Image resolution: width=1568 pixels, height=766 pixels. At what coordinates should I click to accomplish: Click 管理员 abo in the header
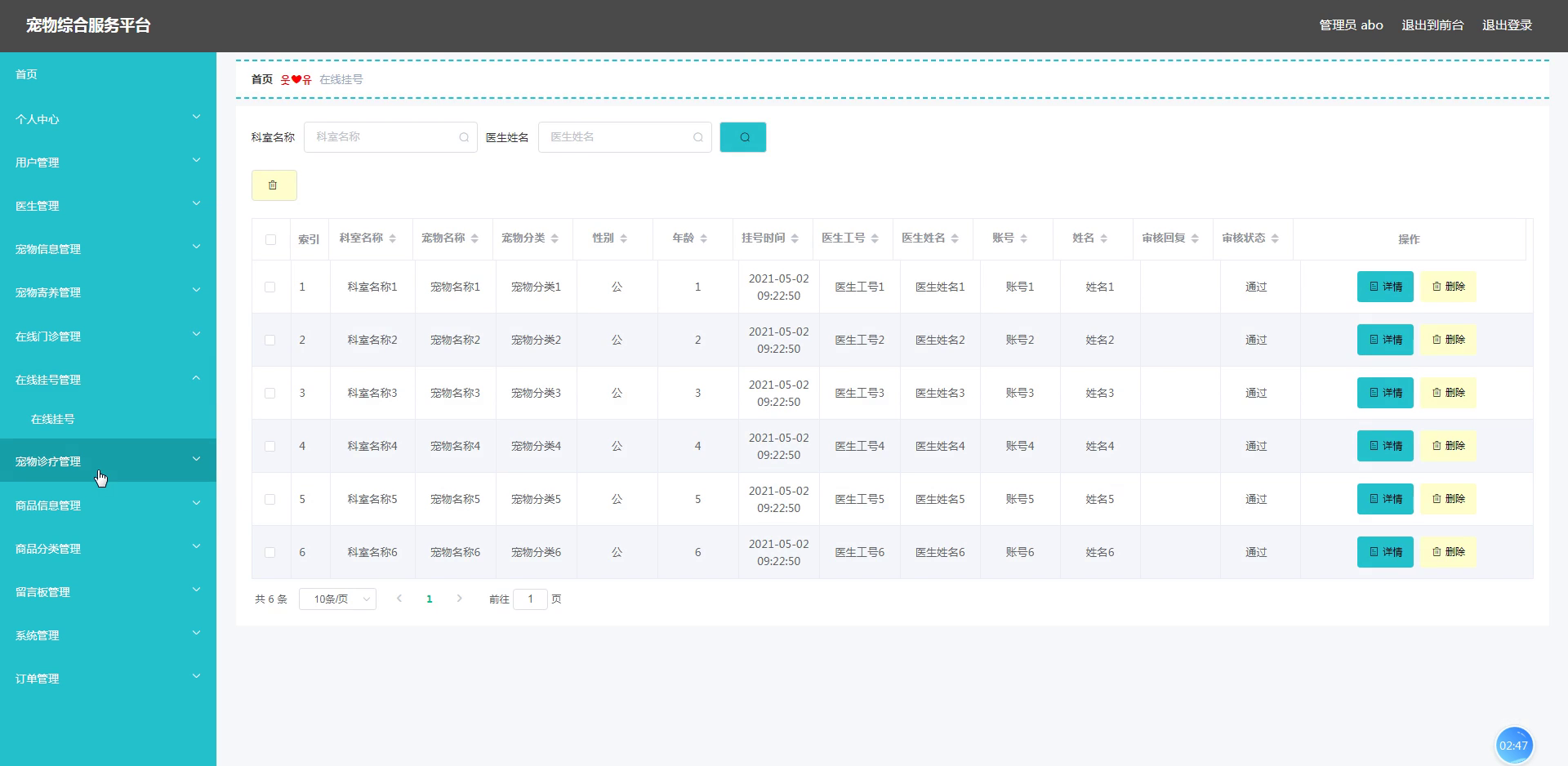[1351, 25]
